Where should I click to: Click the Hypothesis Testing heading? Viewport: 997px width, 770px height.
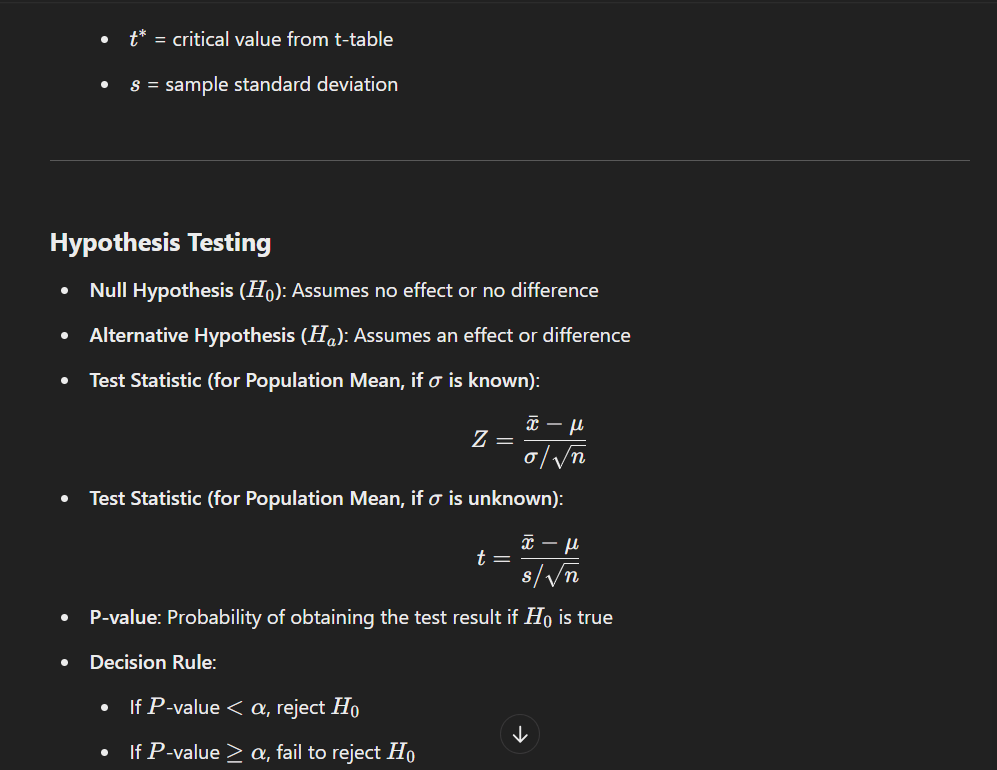coord(160,243)
